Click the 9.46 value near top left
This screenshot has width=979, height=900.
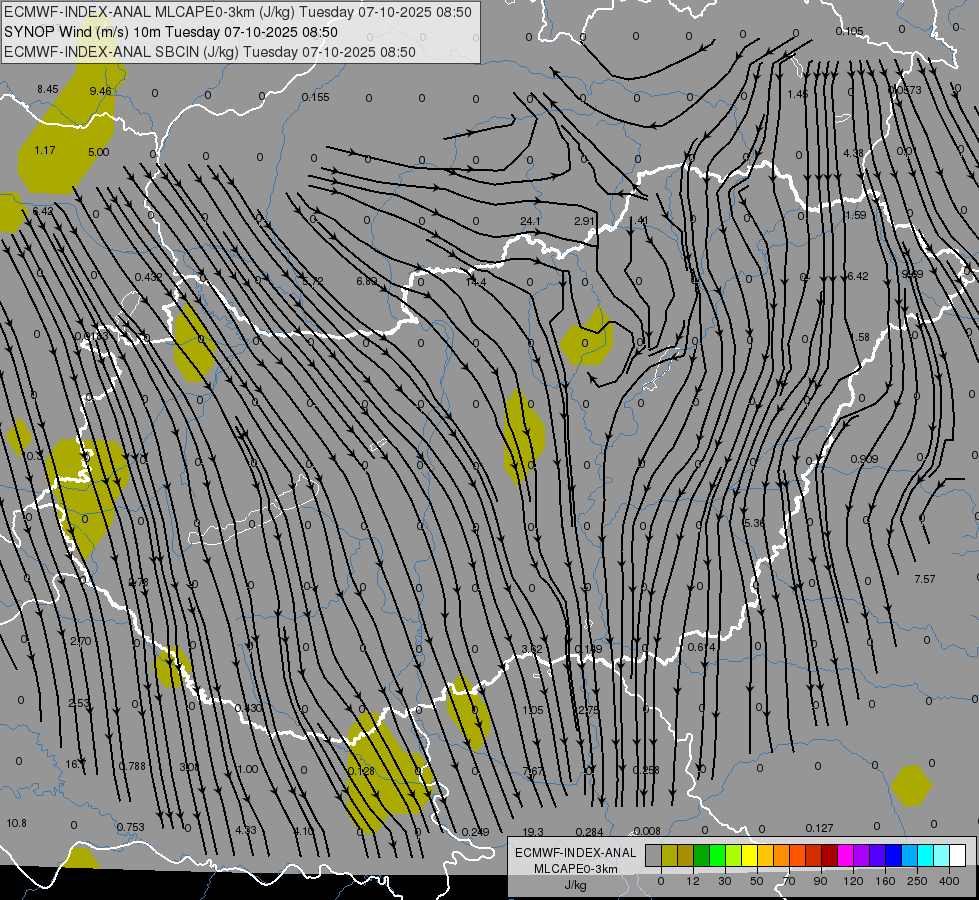click(x=100, y=91)
